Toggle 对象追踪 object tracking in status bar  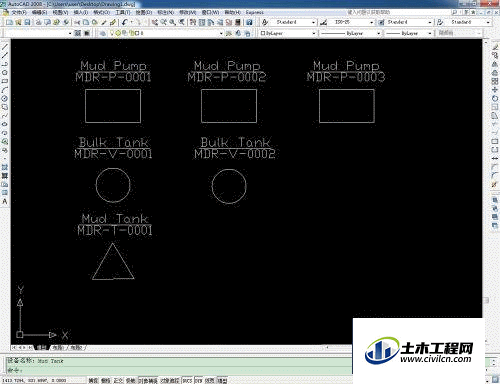(x=170, y=381)
